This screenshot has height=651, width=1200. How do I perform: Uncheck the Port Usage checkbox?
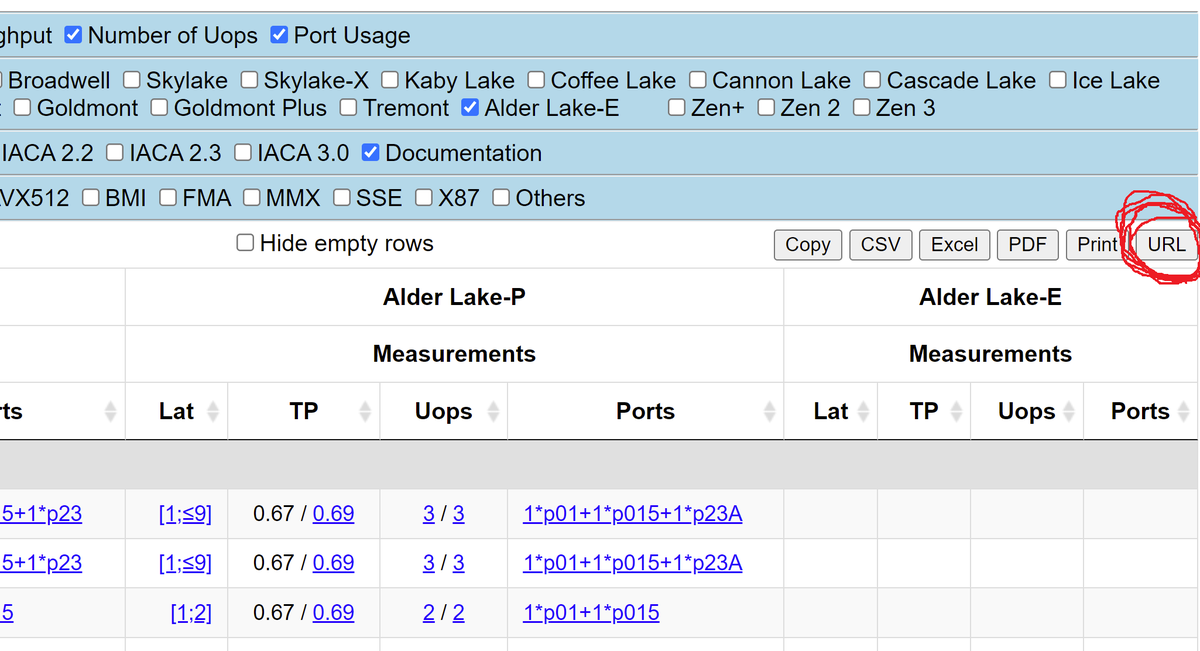280,35
